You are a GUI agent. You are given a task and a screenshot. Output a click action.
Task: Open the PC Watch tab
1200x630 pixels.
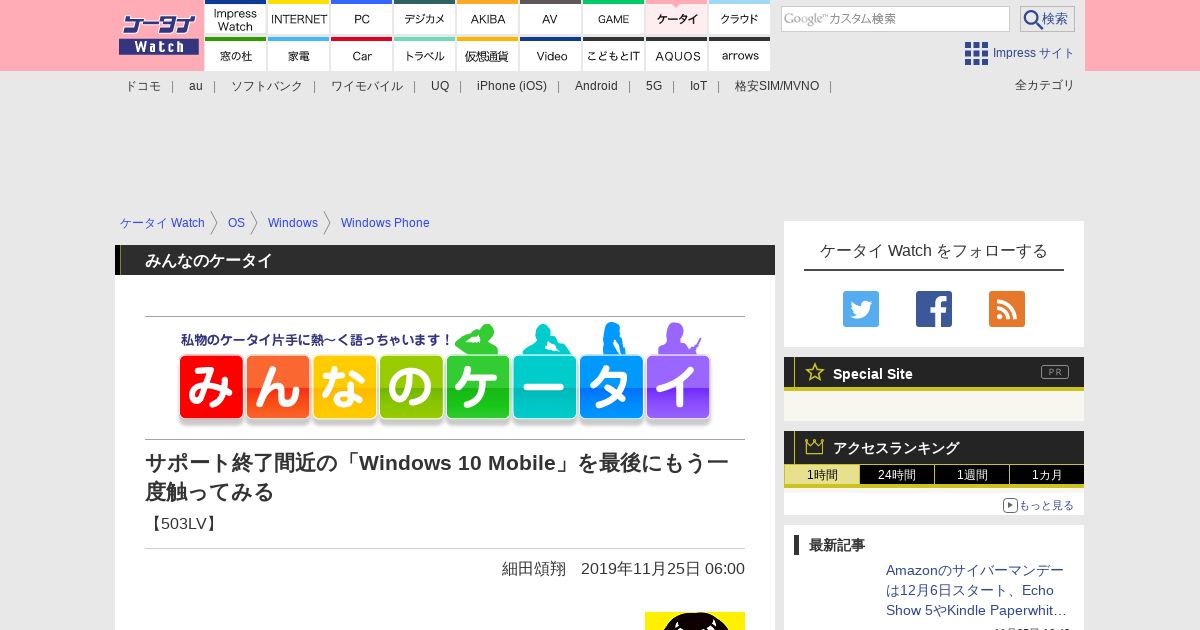click(x=361, y=19)
